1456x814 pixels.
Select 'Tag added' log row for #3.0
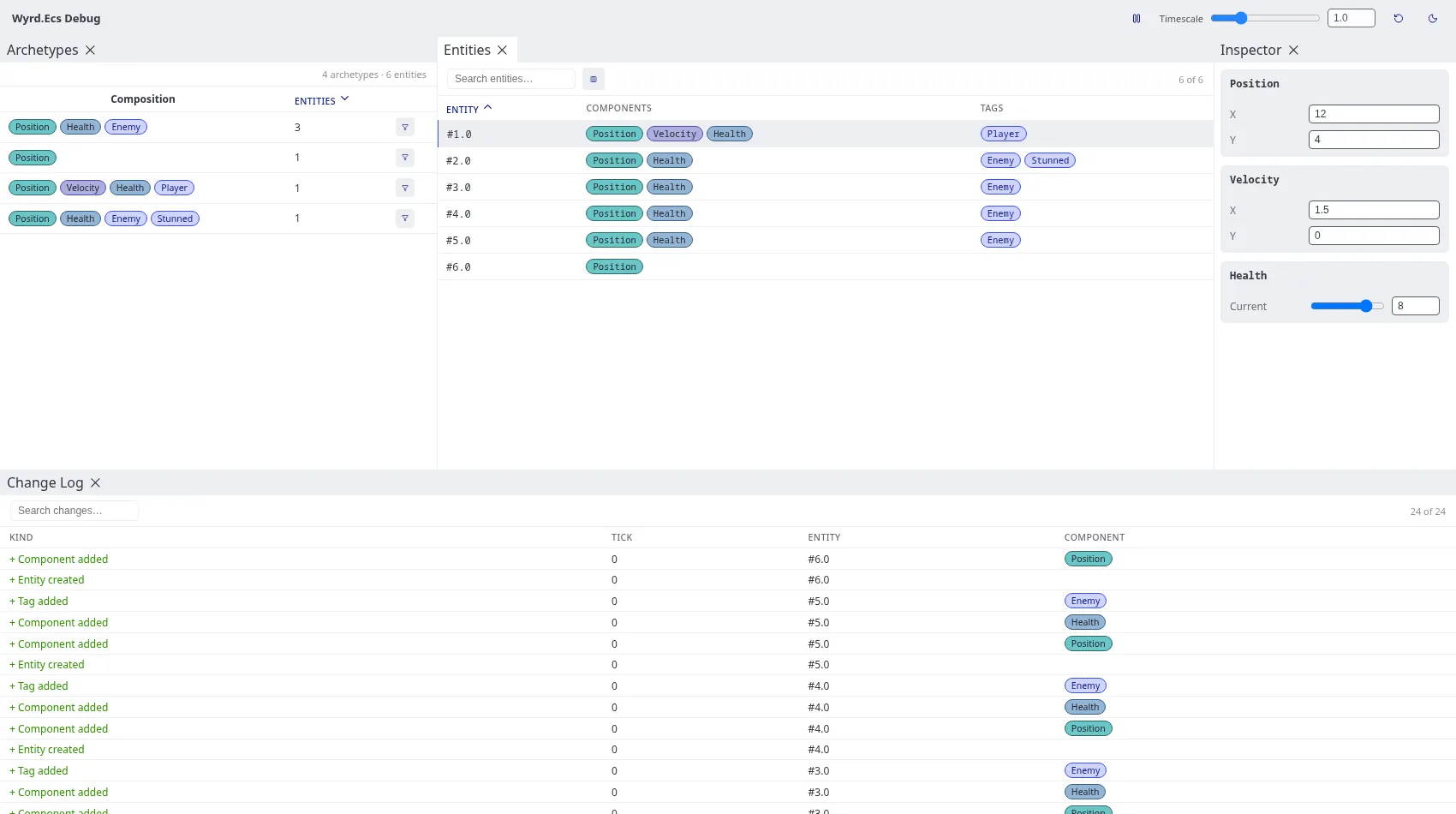[728, 771]
